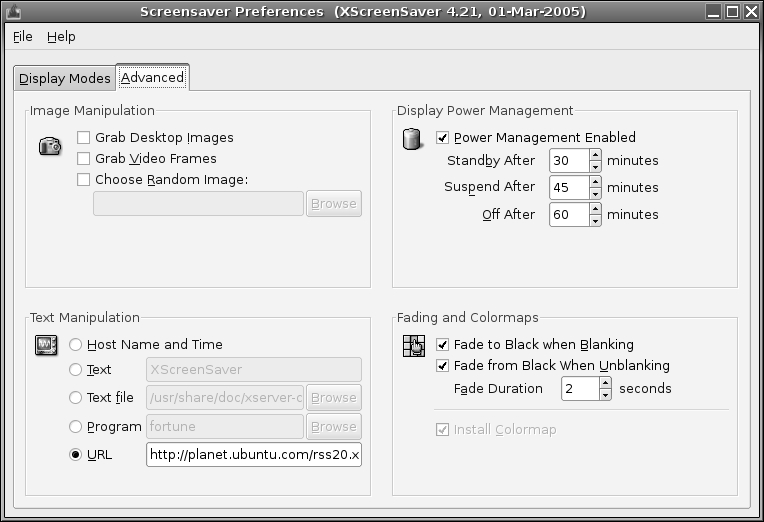This screenshot has width=764, height=522.
Task: Disable Power Management Enabled checkbox
Action: point(443,138)
